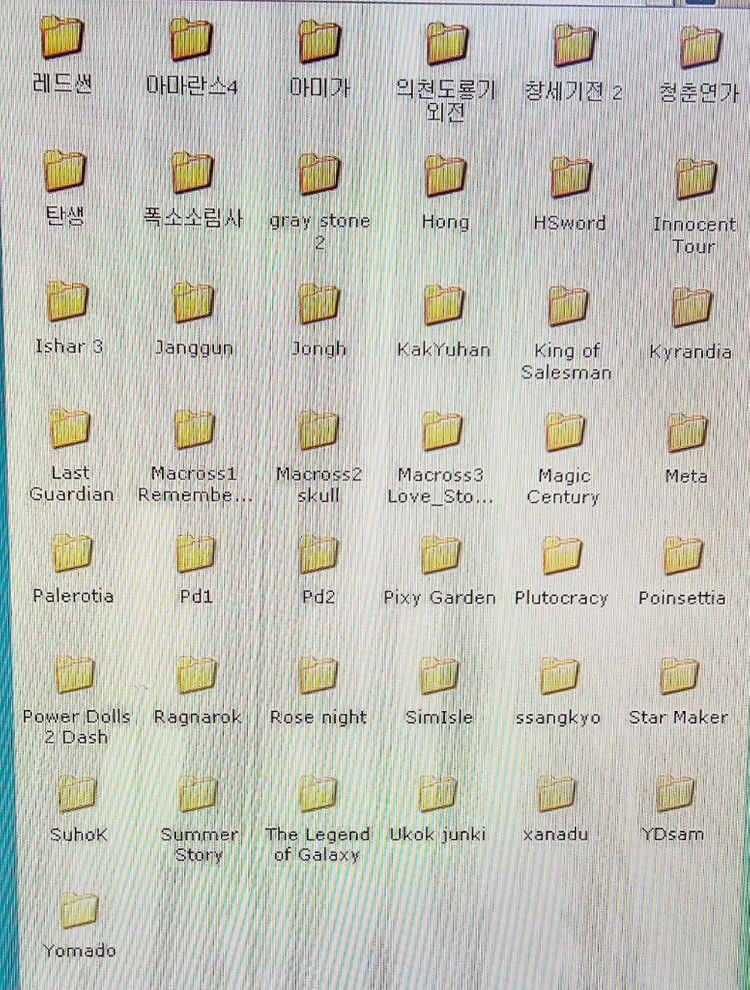
Task: Click the Magic Century folder
Action: (565, 431)
